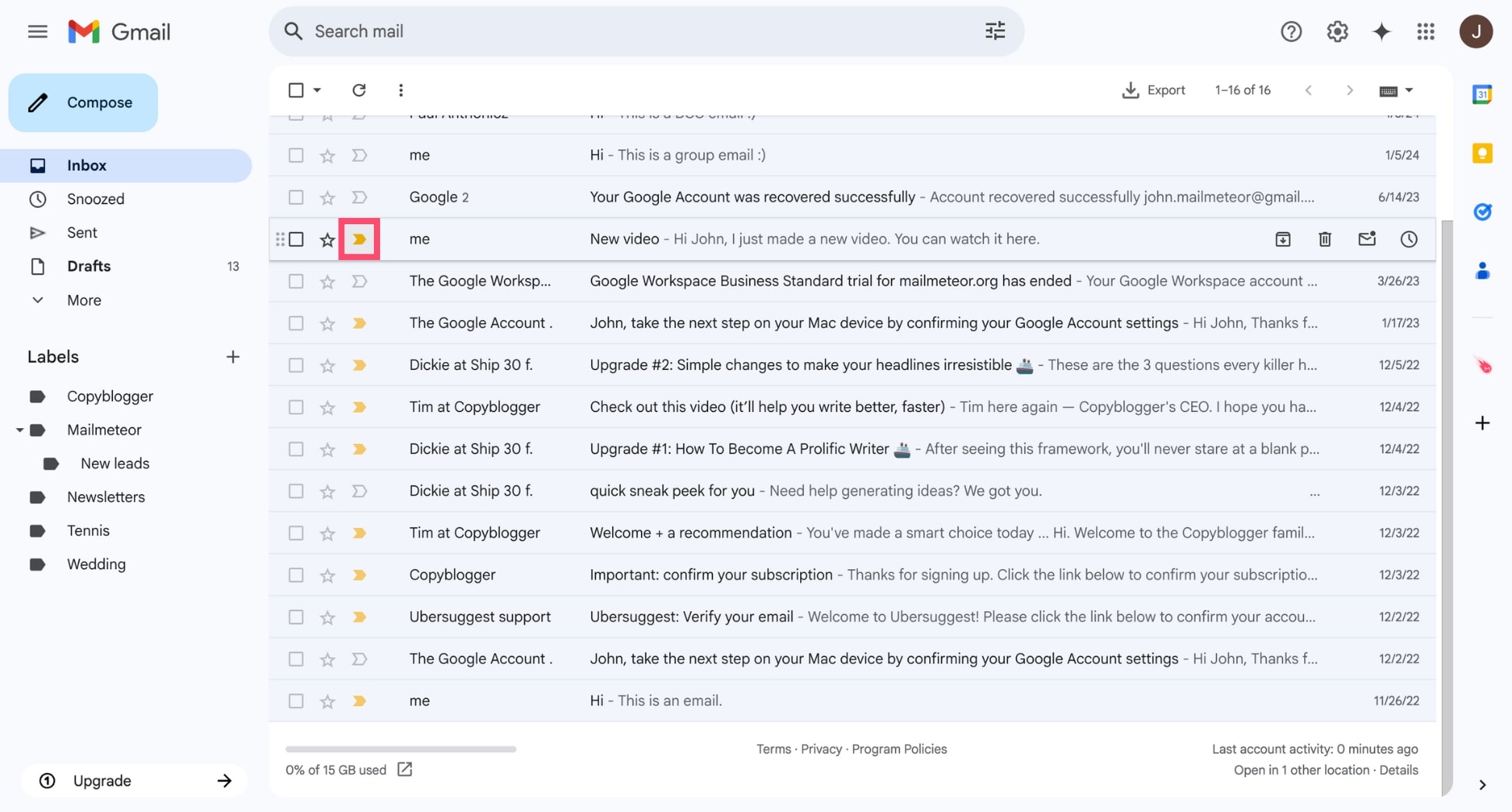Open Contacts side panel icon
The width and height of the screenshot is (1512, 812).
pos(1482,270)
